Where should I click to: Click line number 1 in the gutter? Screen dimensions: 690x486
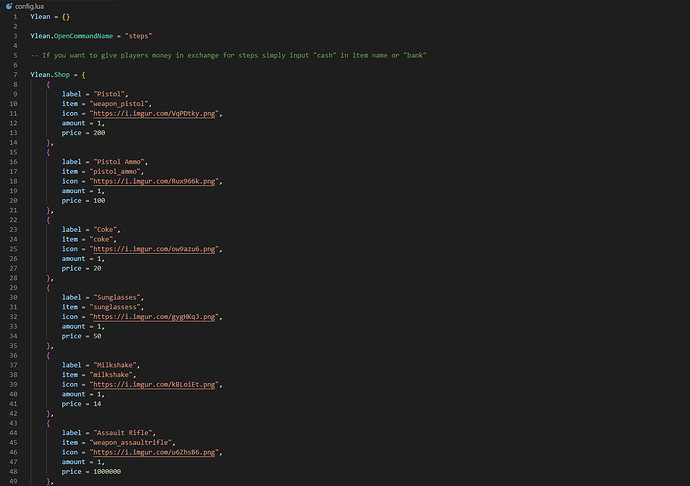click(11, 17)
